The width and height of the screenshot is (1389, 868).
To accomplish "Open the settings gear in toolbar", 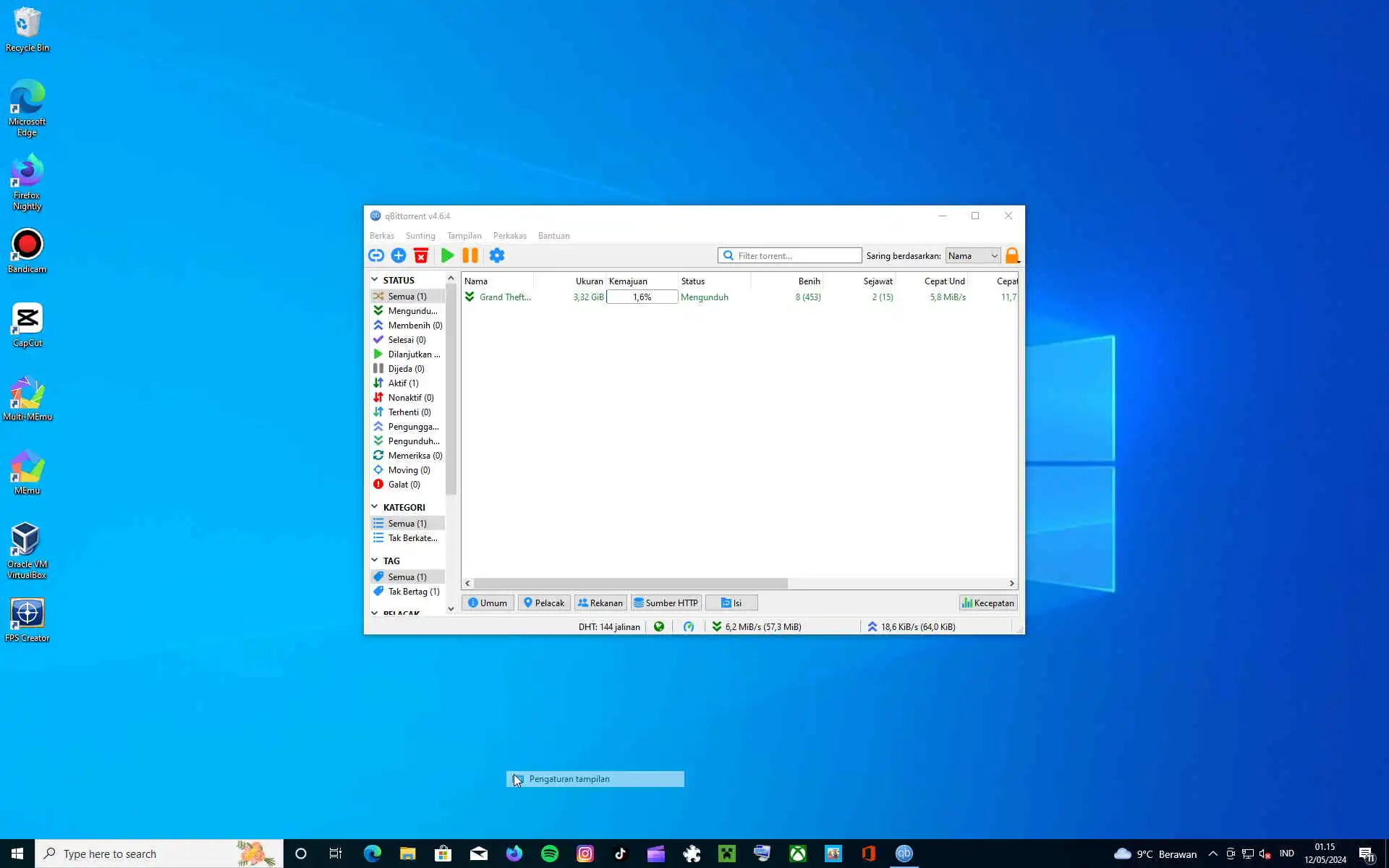I will 497,255.
